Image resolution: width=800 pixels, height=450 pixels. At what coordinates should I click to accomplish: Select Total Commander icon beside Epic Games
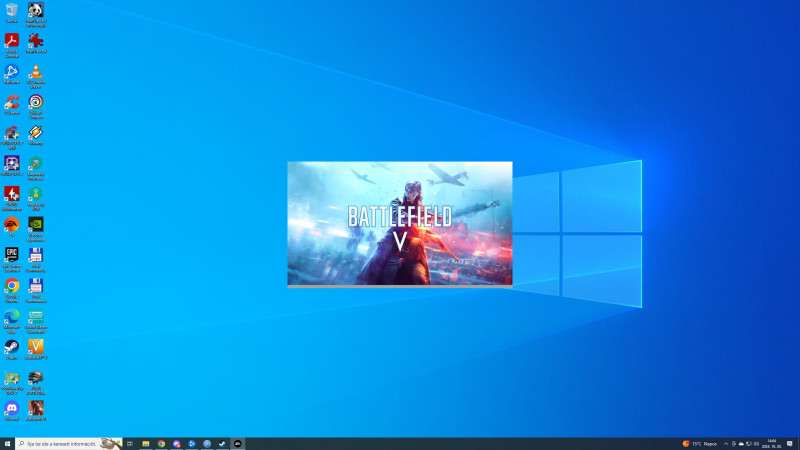(x=36, y=259)
